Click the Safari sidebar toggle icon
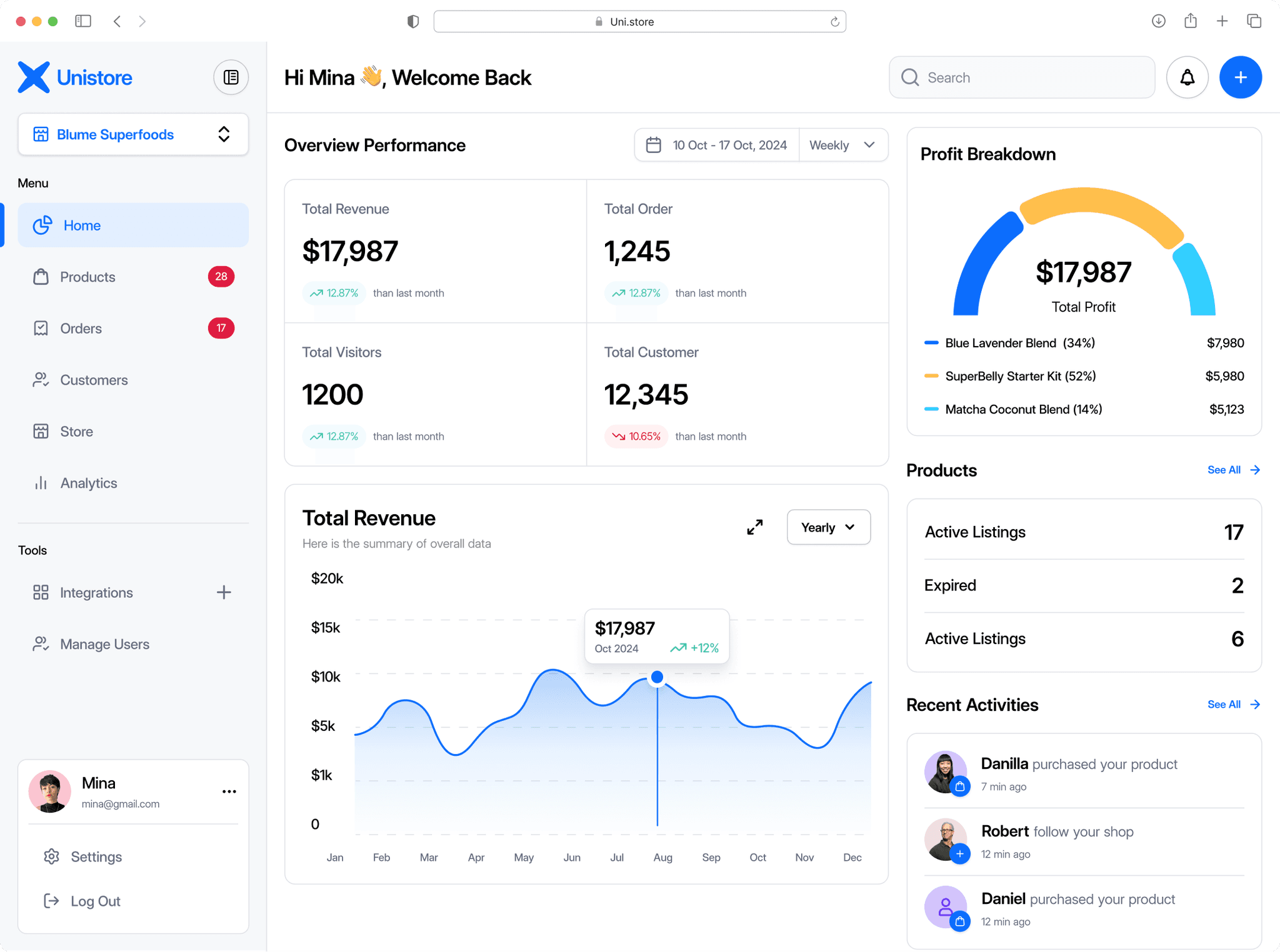The height and width of the screenshot is (952, 1280). pyautogui.click(x=83, y=21)
